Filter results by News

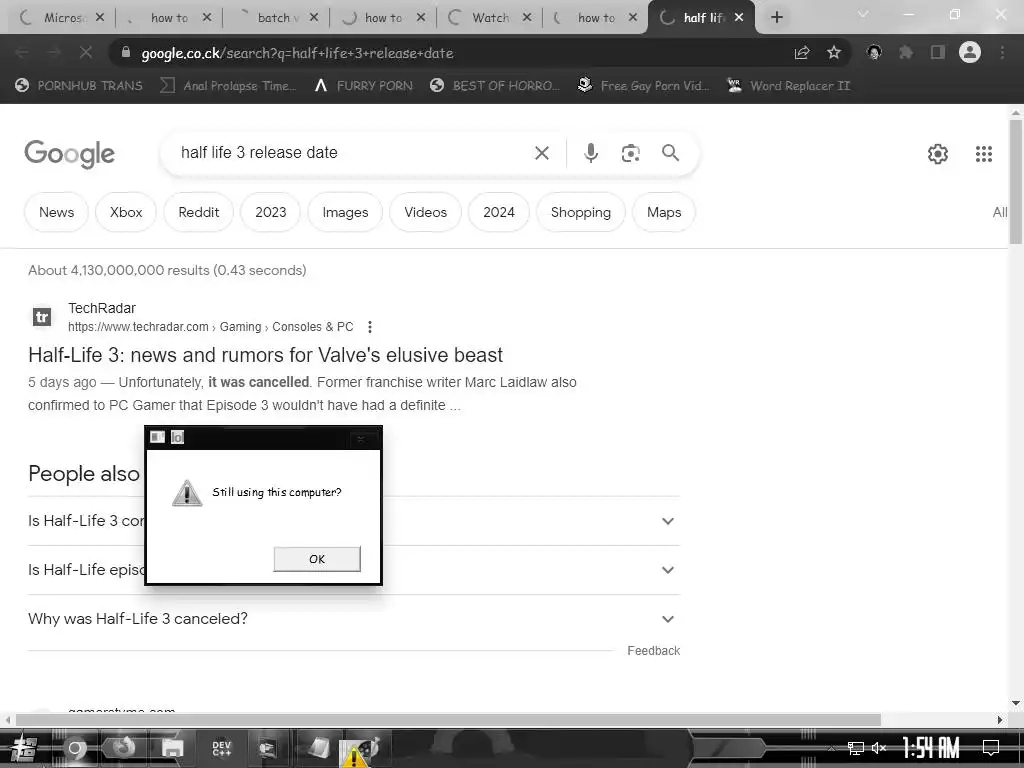tap(56, 212)
